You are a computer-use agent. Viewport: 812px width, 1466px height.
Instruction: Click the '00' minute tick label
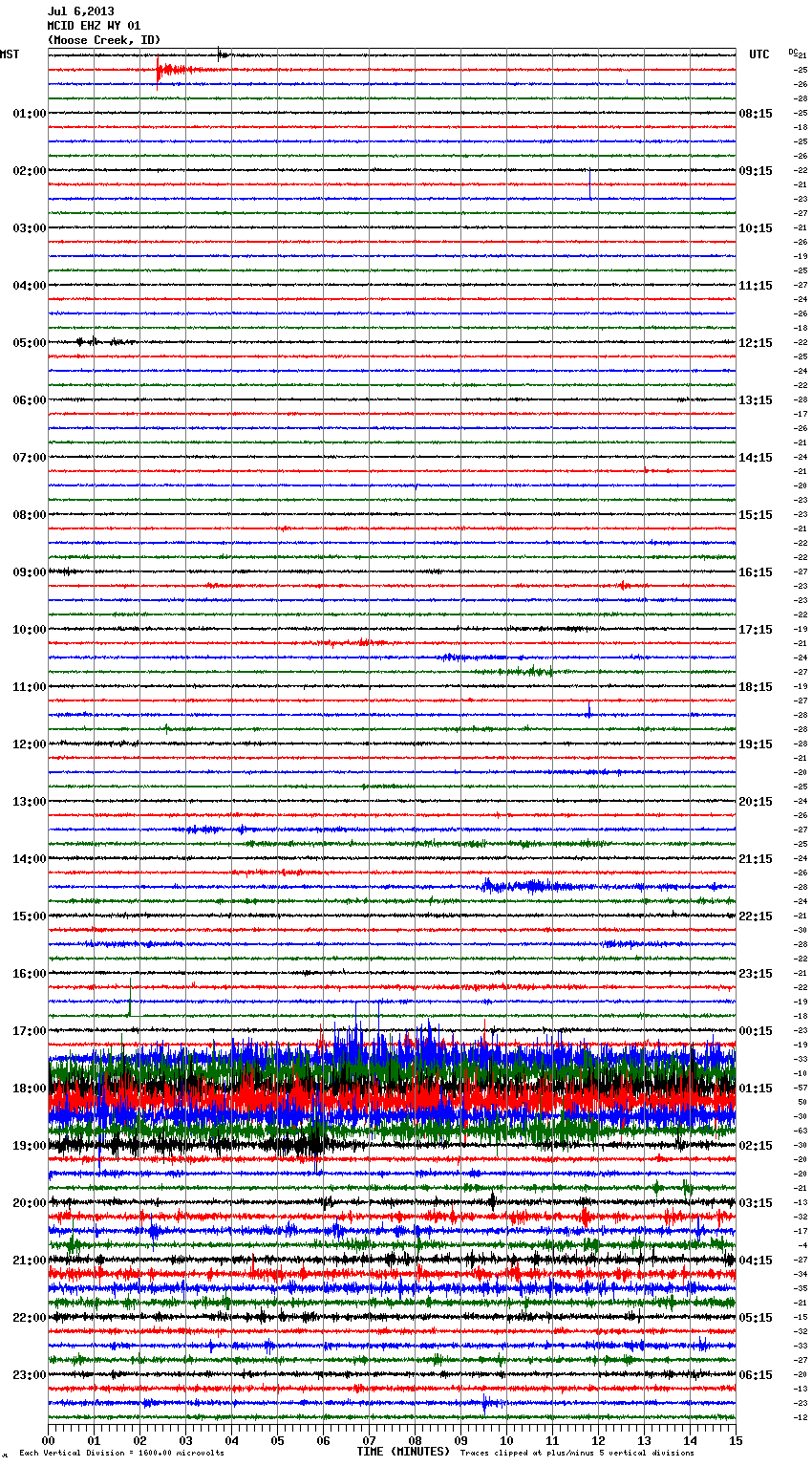click(48, 1440)
